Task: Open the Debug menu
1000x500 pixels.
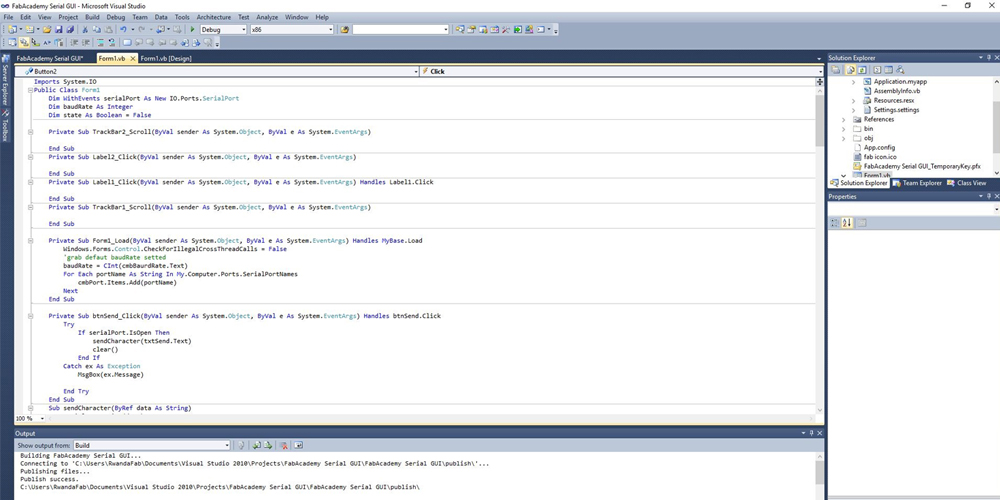Action: click(x=115, y=17)
